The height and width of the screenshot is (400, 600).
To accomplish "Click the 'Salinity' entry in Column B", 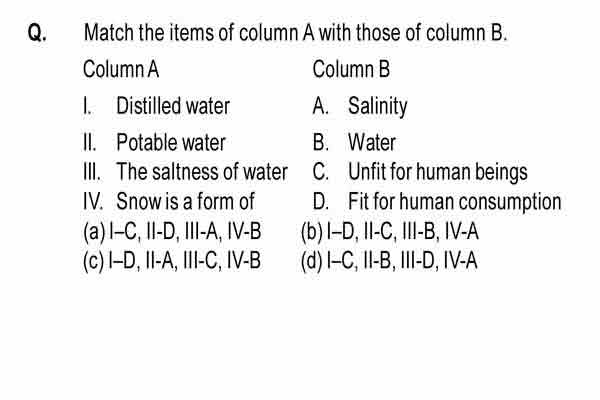I will tap(377, 106).
